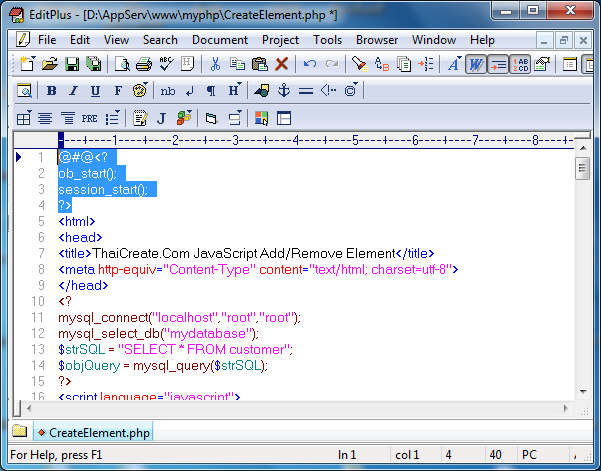Screen dimensions: 601x471
Task: Click the vertical scrollbar down arrow
Action: (x=583, y=392)
